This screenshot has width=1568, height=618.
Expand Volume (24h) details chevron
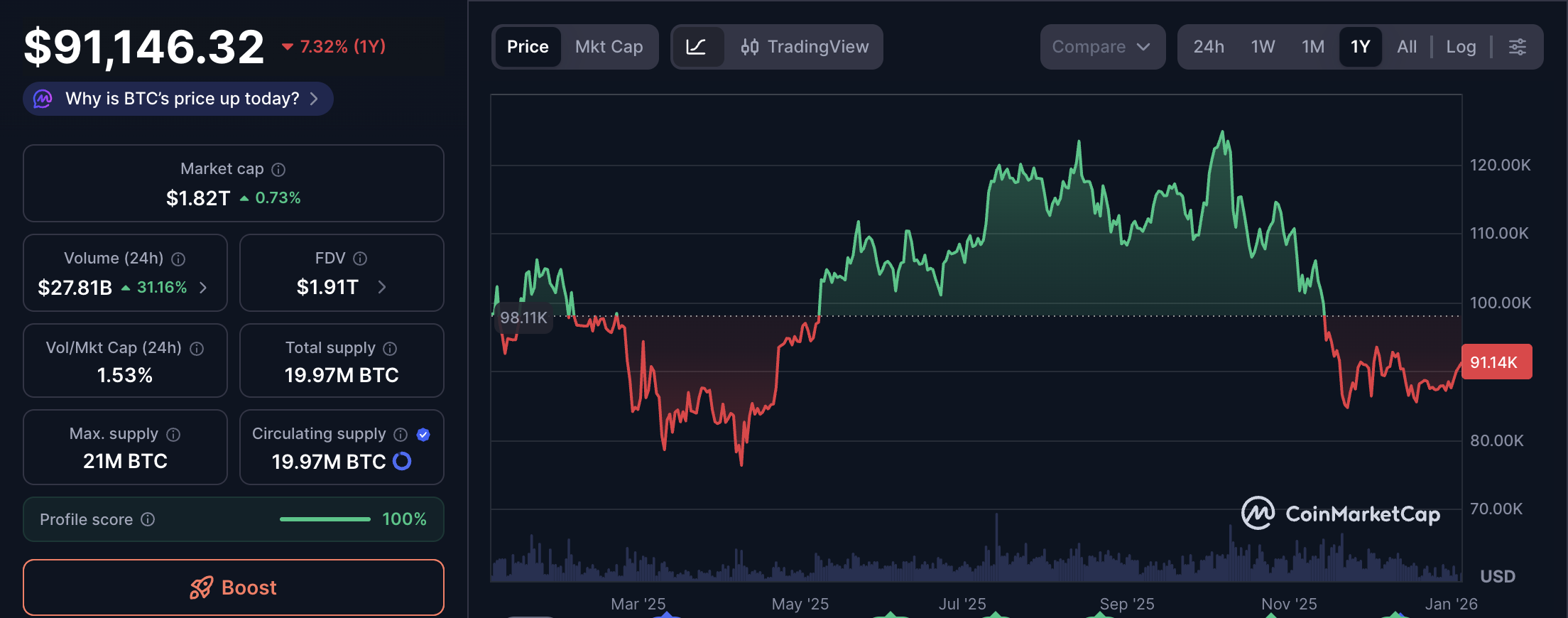(203, 287)
